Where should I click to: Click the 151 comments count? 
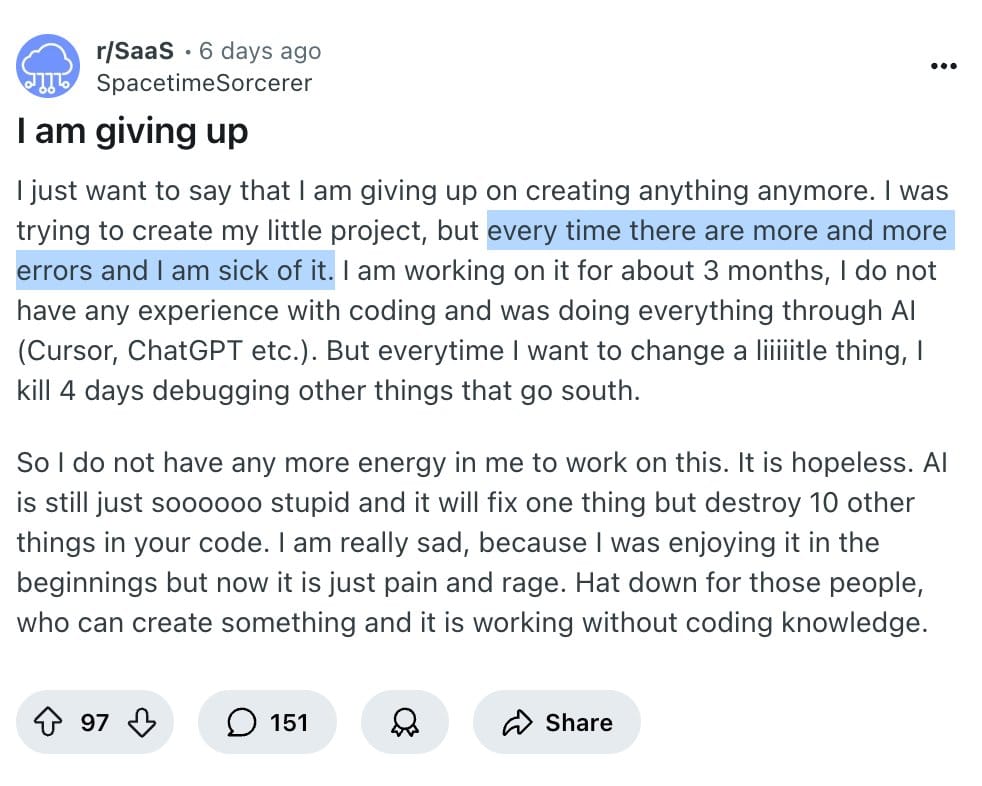tap(289, 722)
